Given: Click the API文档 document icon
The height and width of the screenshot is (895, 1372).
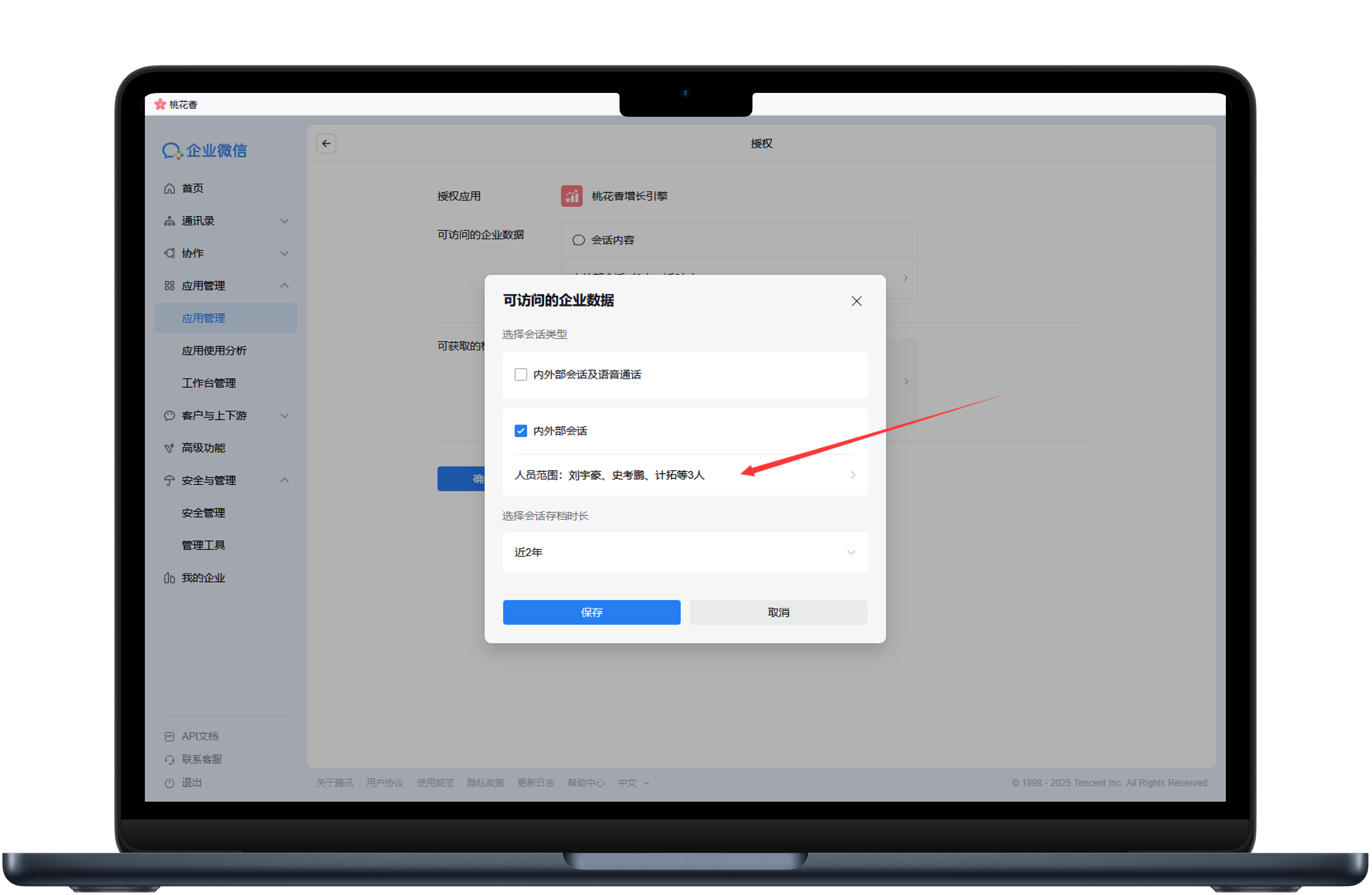Looking at the screenshot, I should pyautogui.click(x=170, y=736).
